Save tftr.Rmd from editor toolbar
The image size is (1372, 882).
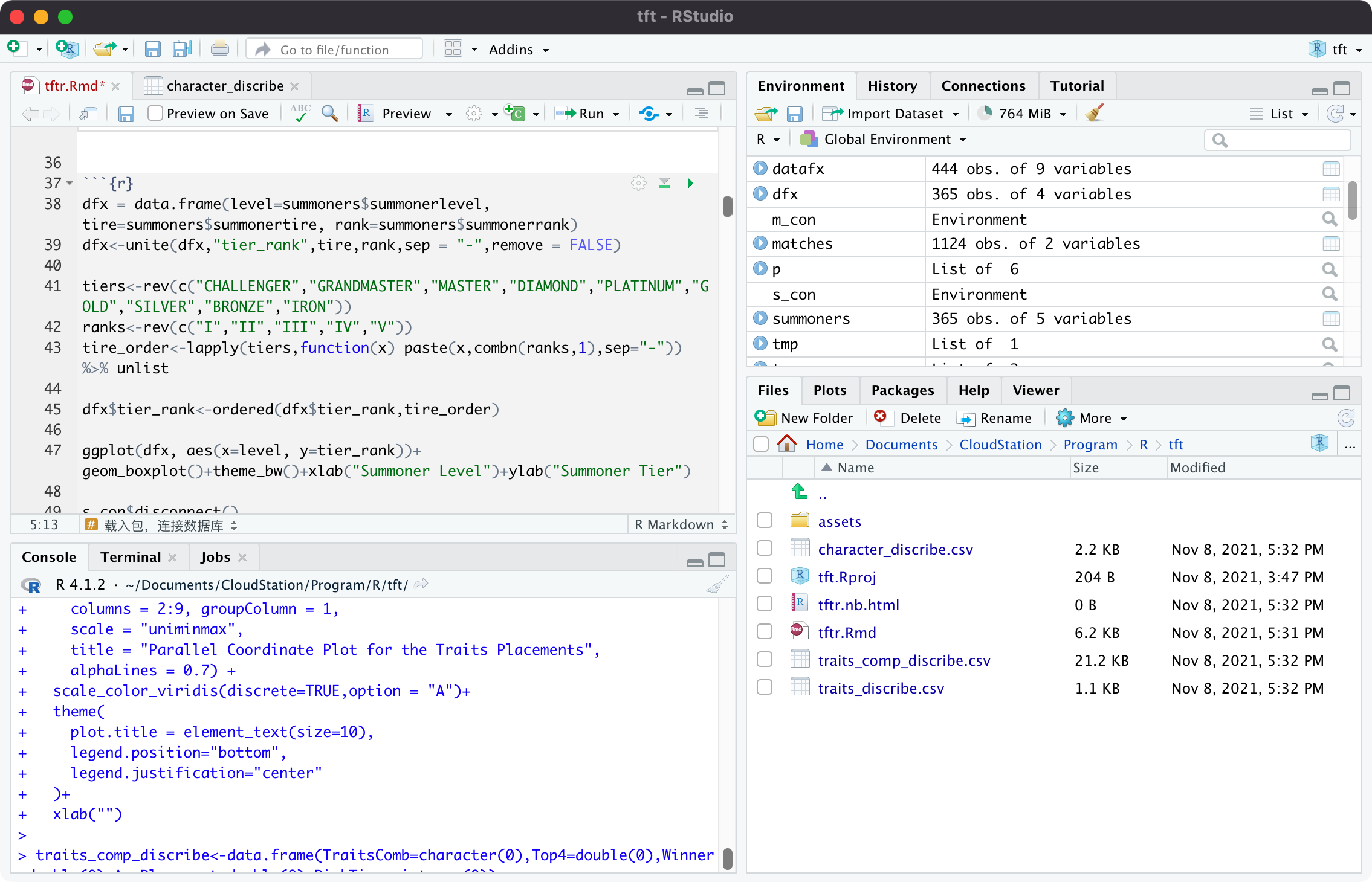[x=126, y=114]
